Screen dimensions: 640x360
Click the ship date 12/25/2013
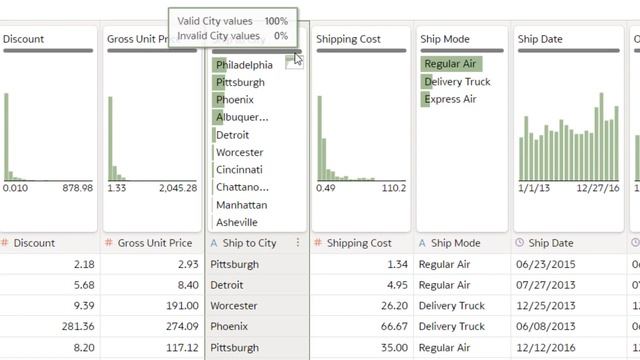546,306
